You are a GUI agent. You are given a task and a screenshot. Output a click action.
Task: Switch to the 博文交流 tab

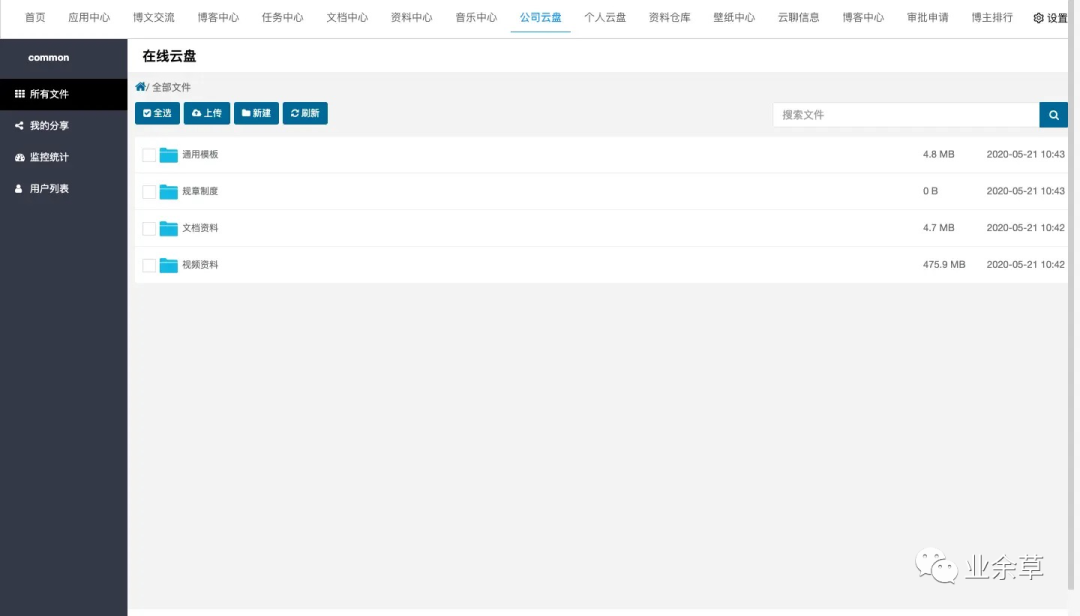point(154,17)
